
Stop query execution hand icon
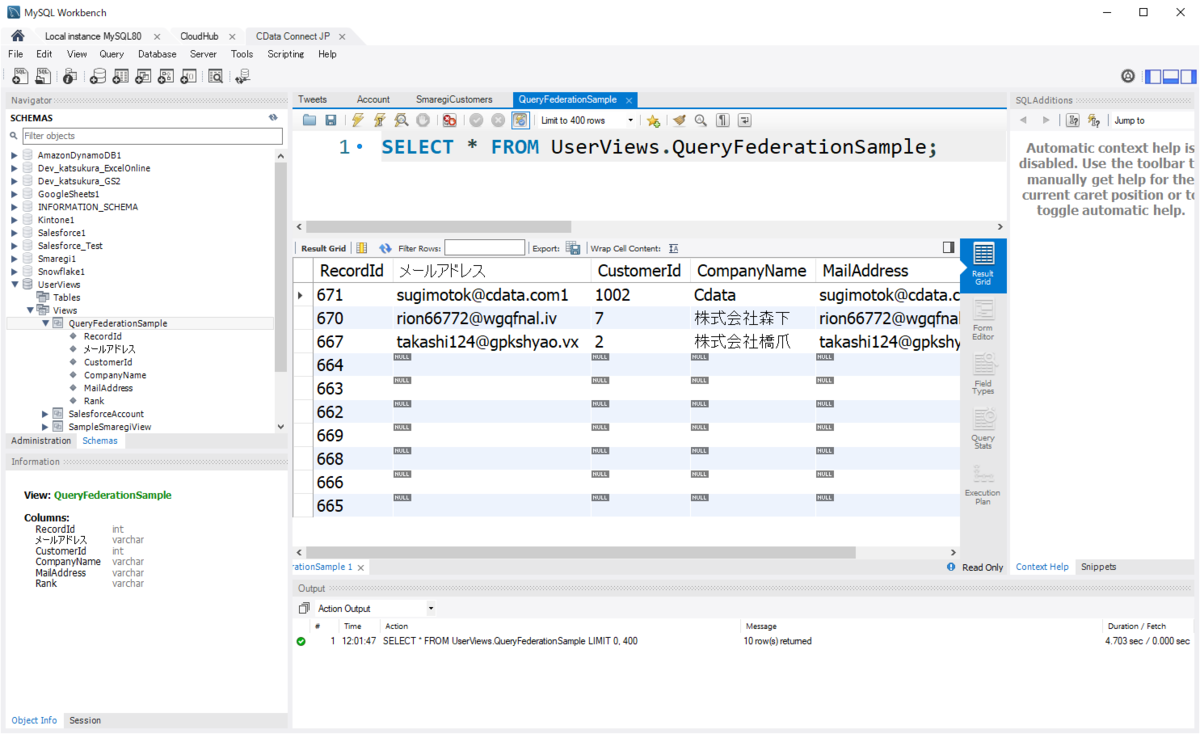(423, 120)
